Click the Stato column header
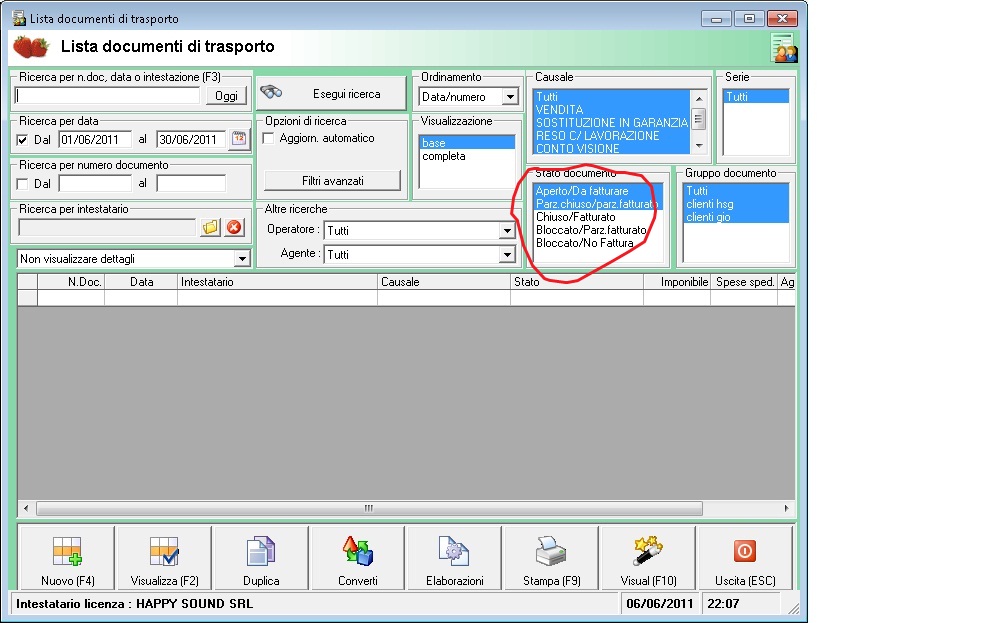The width and height of the screenshot is (1005, 623). 577,282
